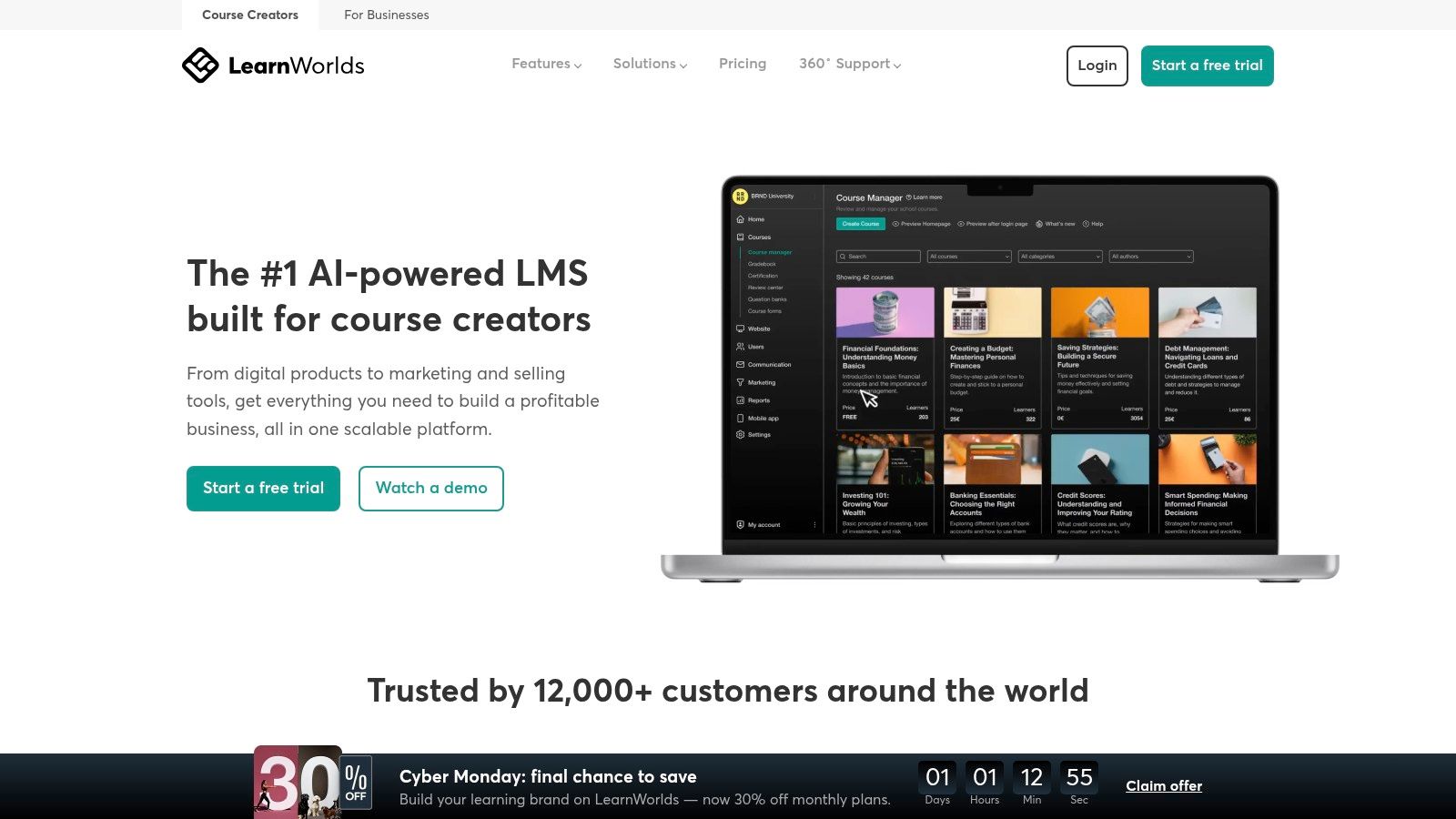Expand the Features menu
1456x819 pixels.
545,64
